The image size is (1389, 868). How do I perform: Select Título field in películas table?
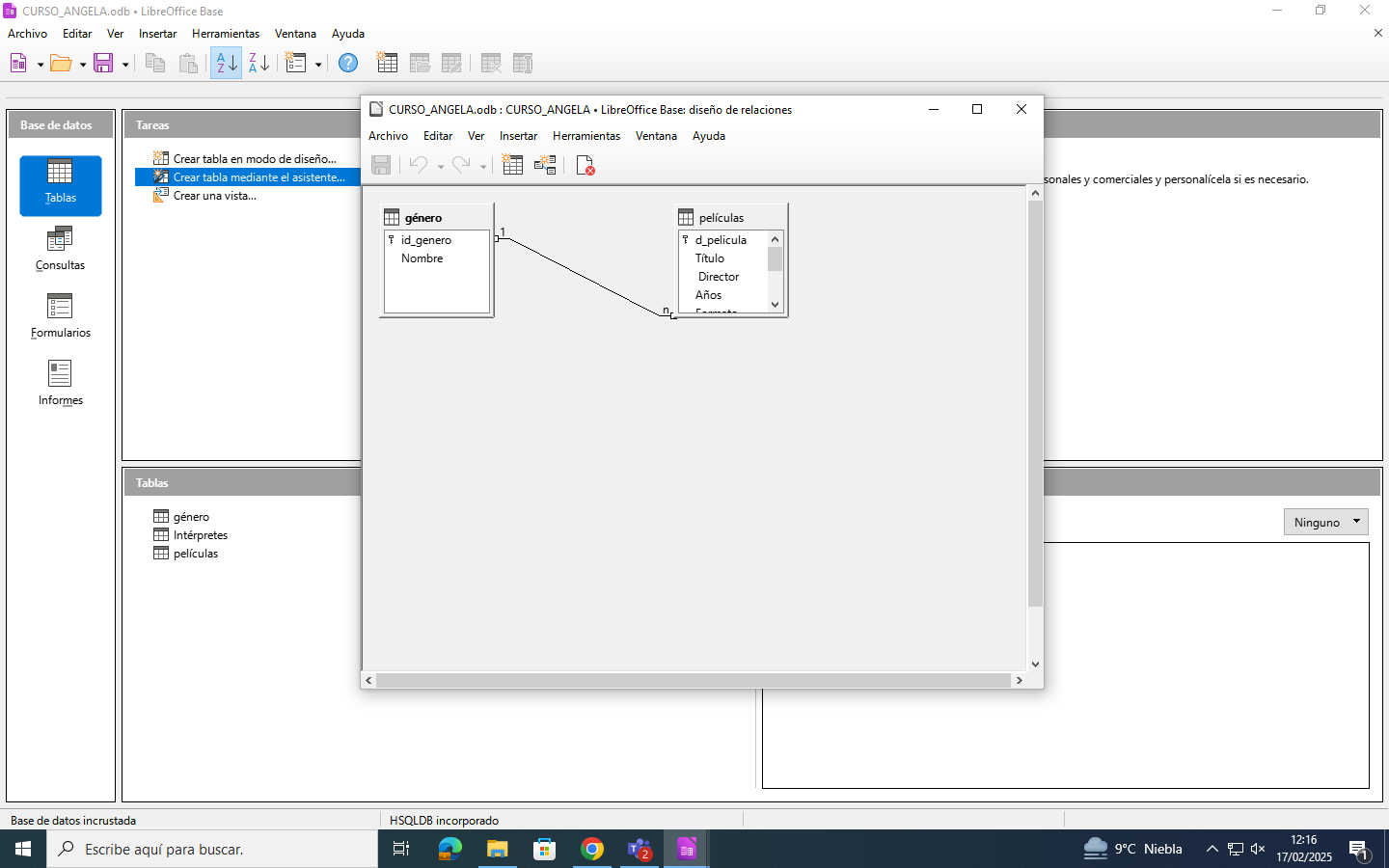pyautogui.click(x=710, y=258)
